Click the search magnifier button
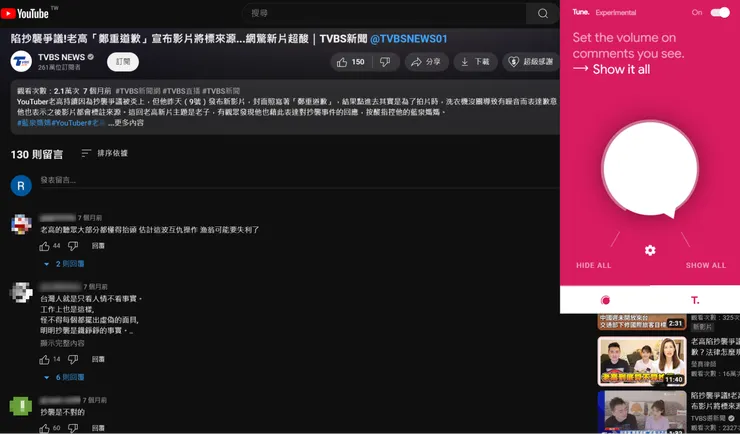The image size is (740, 434). click(543, 13)
